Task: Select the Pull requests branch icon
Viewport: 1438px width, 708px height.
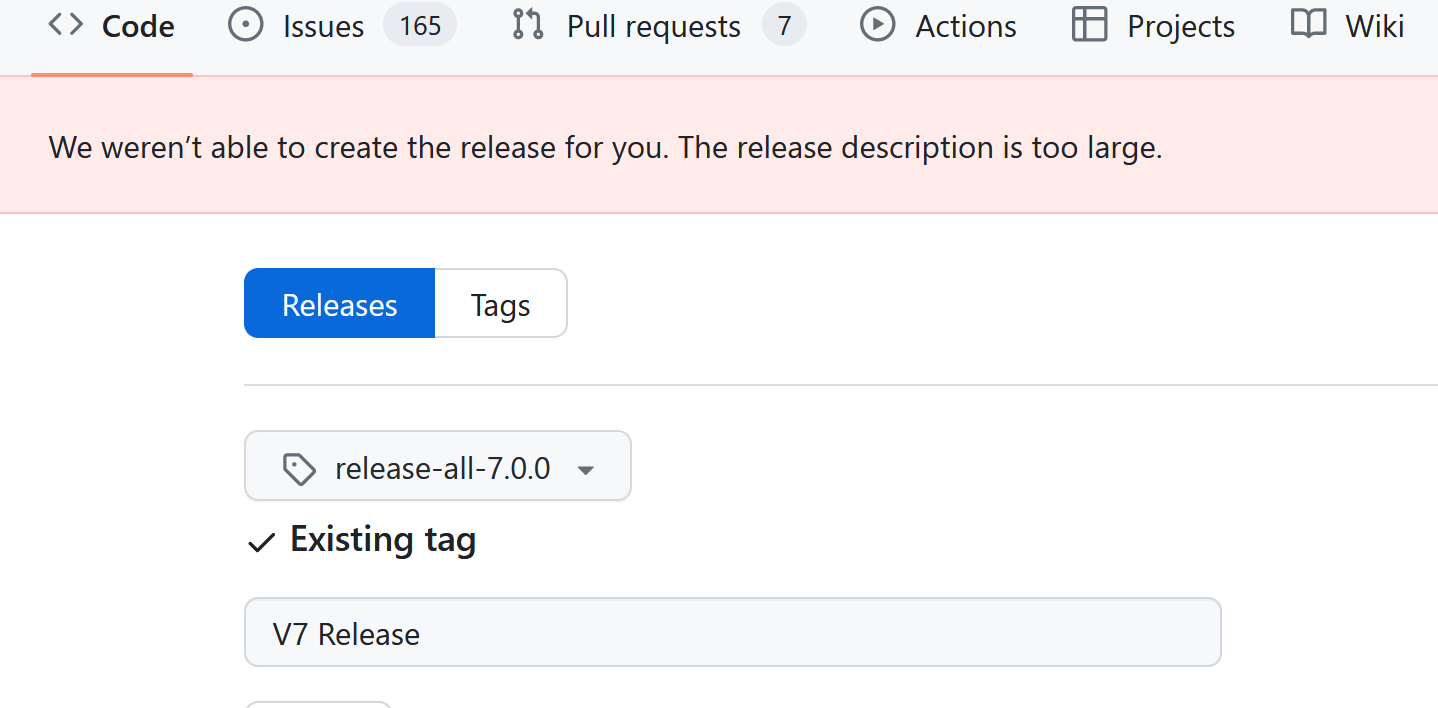Action: tap(526, 25)
